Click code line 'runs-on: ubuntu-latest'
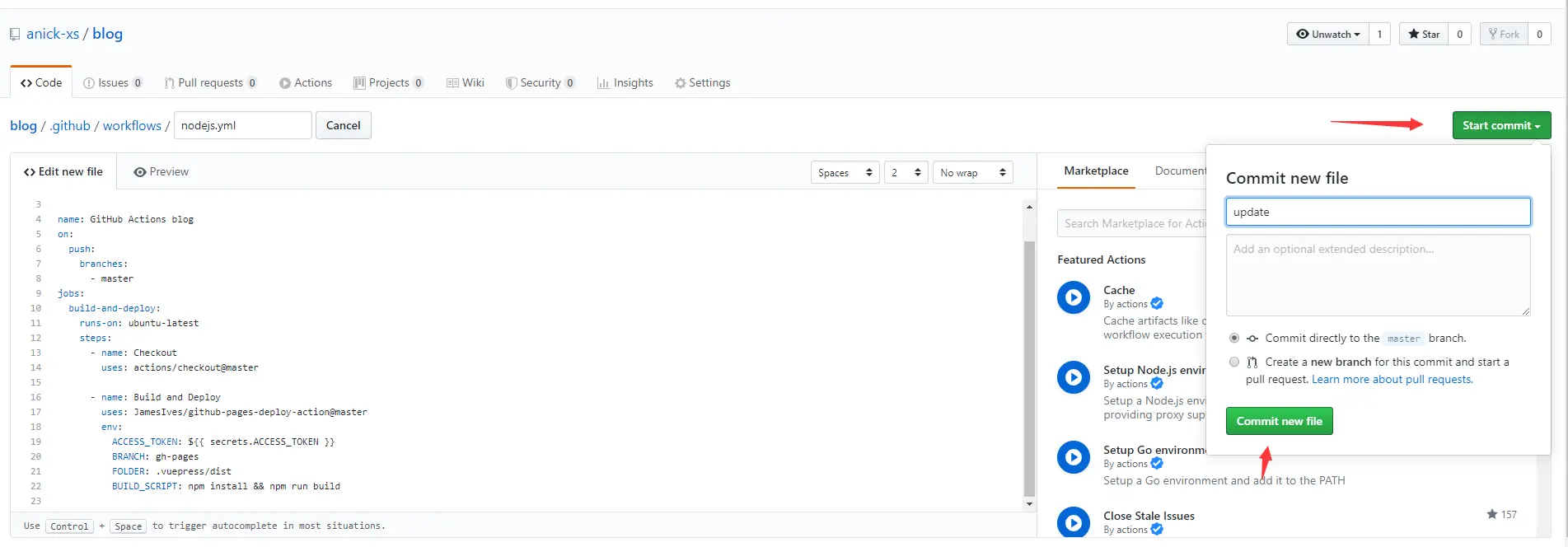The height and width of the screenshot is (547, 1568). click(139, 323)
